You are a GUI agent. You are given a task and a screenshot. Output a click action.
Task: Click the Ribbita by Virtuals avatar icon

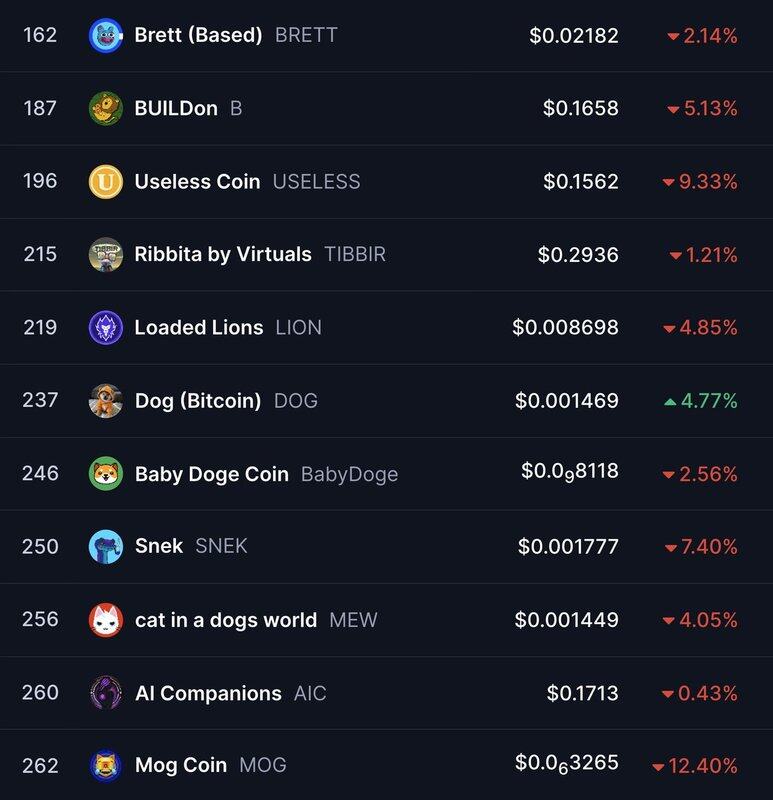pyautogui.click(x=106, y=254)
